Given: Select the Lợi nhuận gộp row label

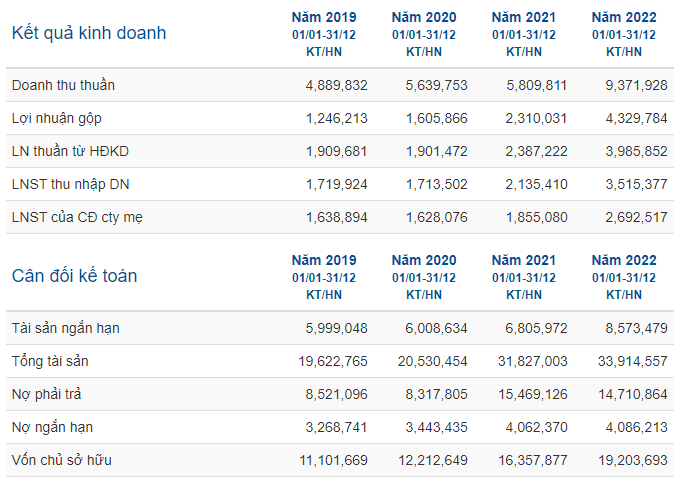Looking at the screenshot, I should (56, 119).
